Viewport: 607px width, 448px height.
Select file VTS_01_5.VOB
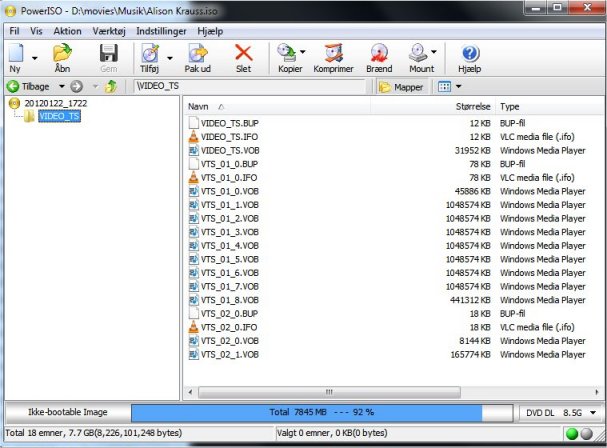click(x=230, y=259)
